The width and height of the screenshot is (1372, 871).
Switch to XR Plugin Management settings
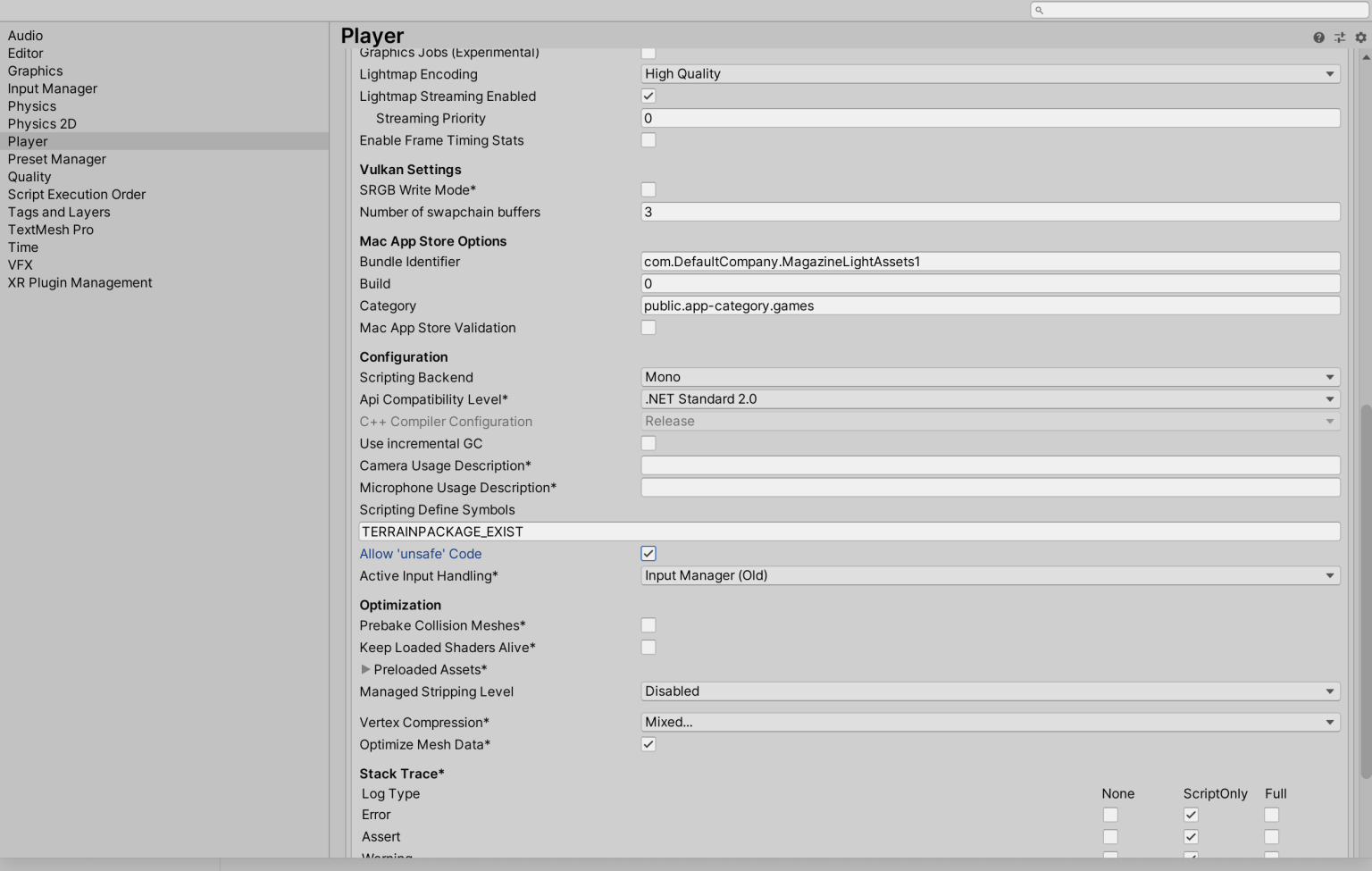point(79,282)
